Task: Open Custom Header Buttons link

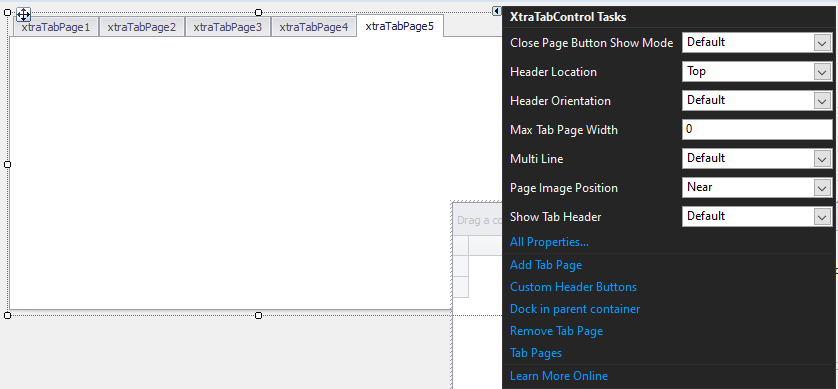Action: (573, 287)
